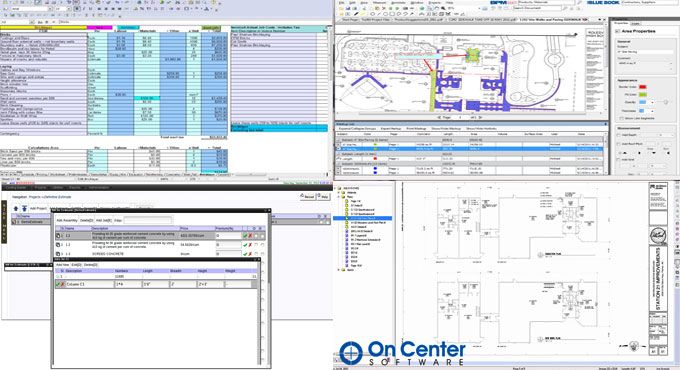Click green checkmark on first assembly row
Screen dimensions: 680x370
245,236
